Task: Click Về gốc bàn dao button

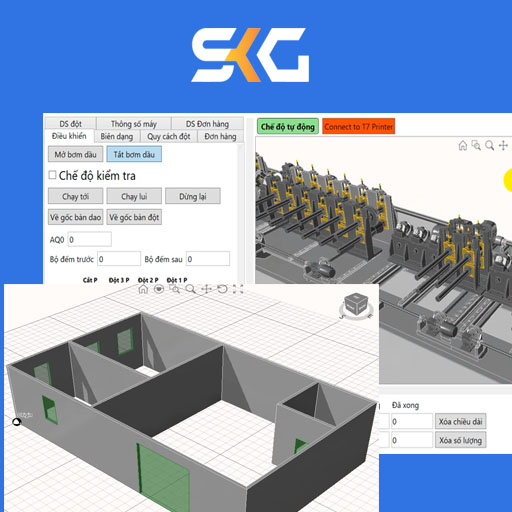Action: click(76, 217)
